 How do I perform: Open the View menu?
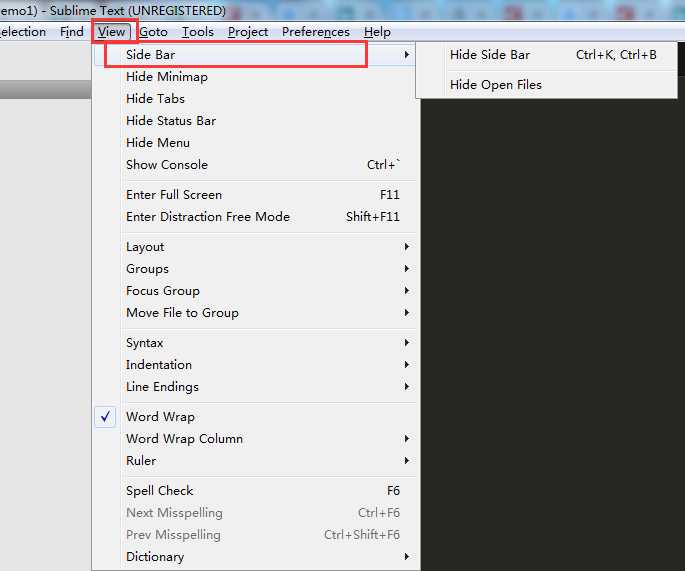click(x=111, y=32)
